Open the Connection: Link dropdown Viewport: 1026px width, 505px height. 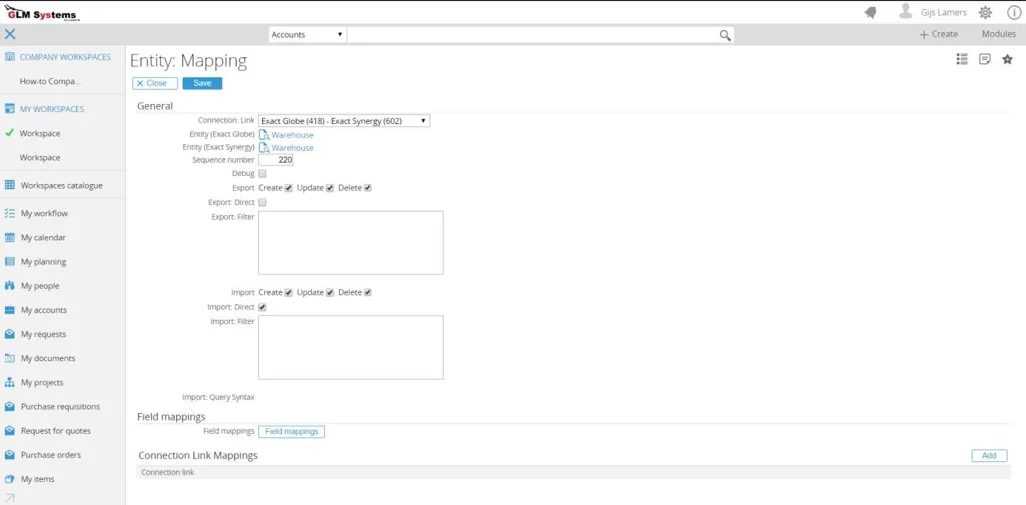343,121
